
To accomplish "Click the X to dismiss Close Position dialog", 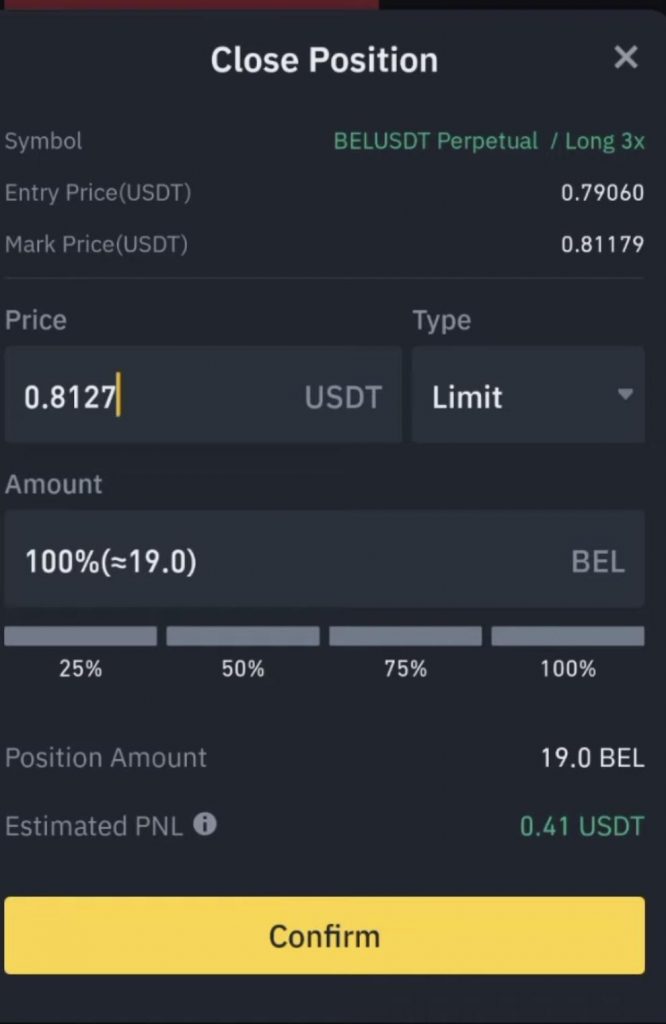I will (626, 58).
